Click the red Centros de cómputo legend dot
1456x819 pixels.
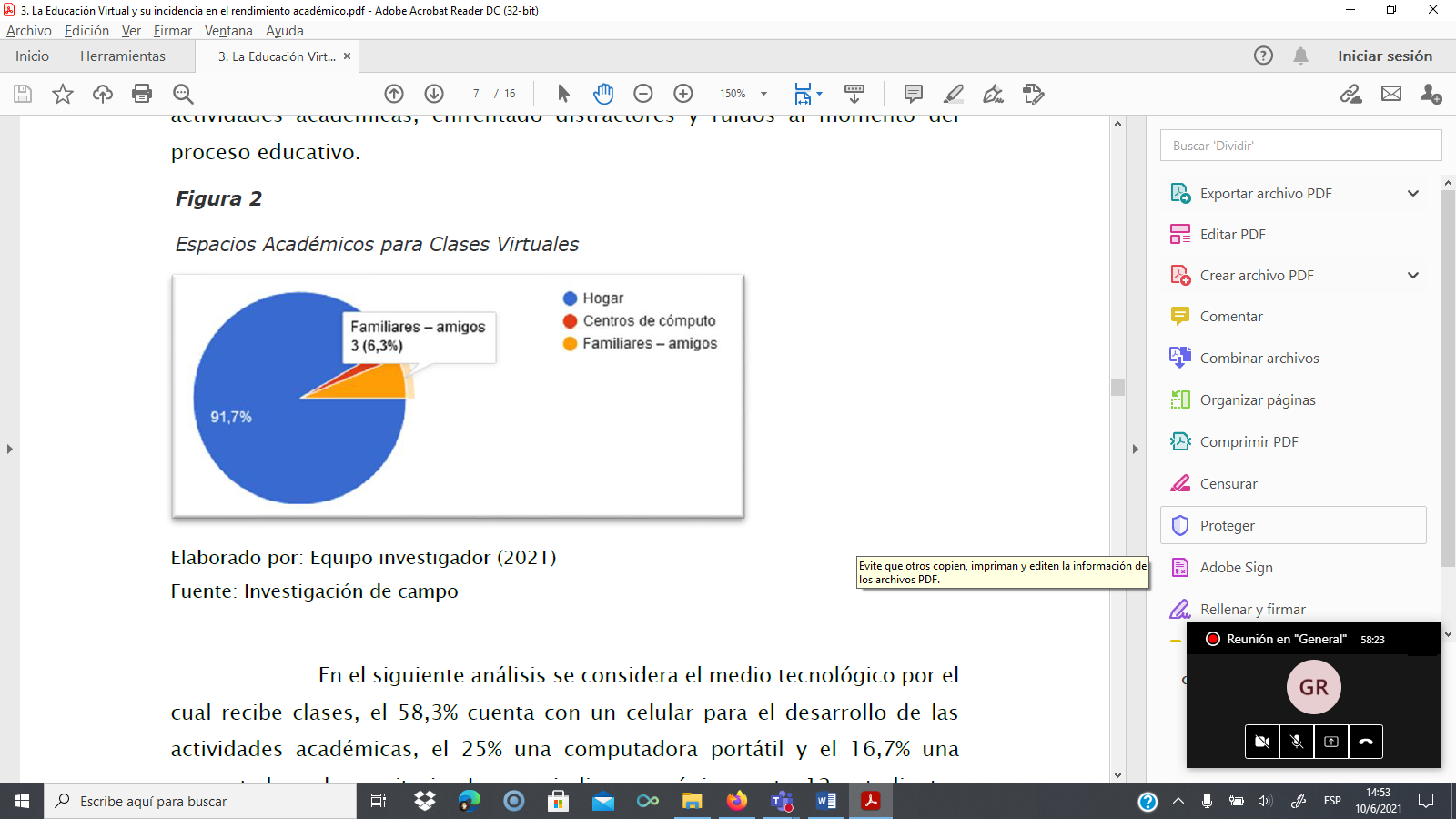click(x=571, y=321)
